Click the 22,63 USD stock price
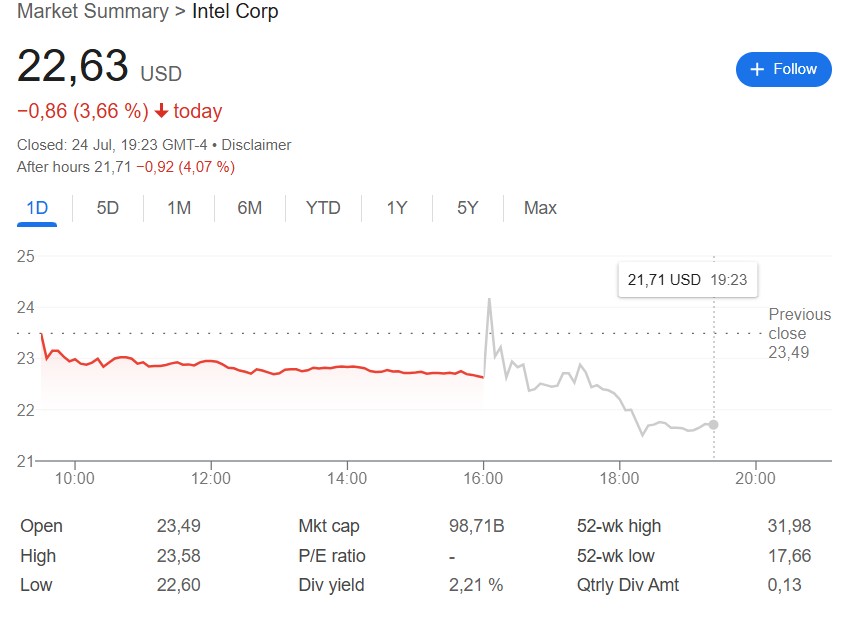Viewport: 854px width, 621px height. click(73, 67)
